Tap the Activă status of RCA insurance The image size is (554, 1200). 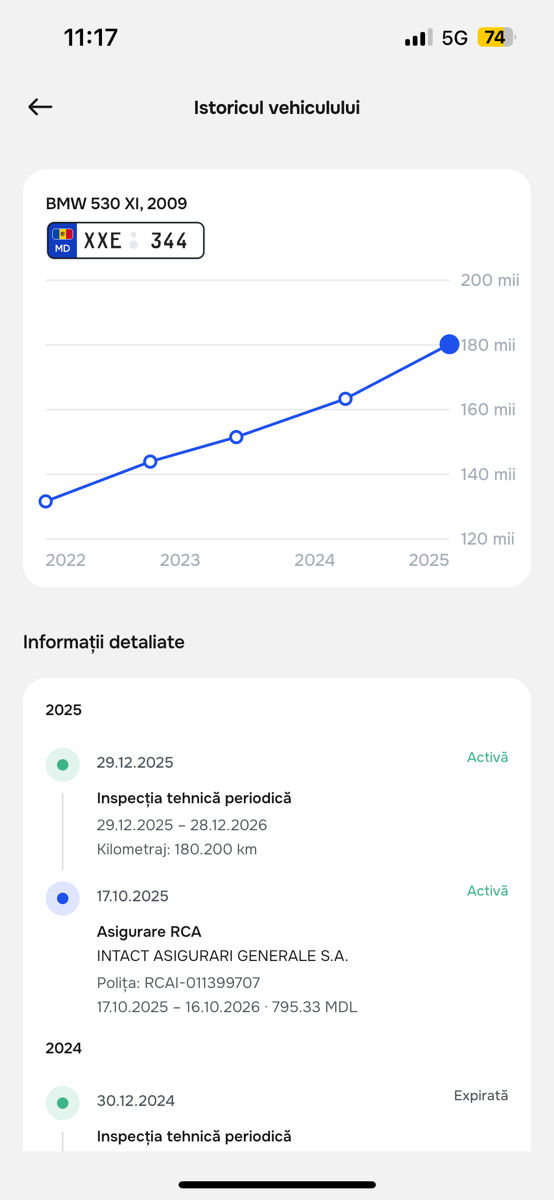point(488,890)
